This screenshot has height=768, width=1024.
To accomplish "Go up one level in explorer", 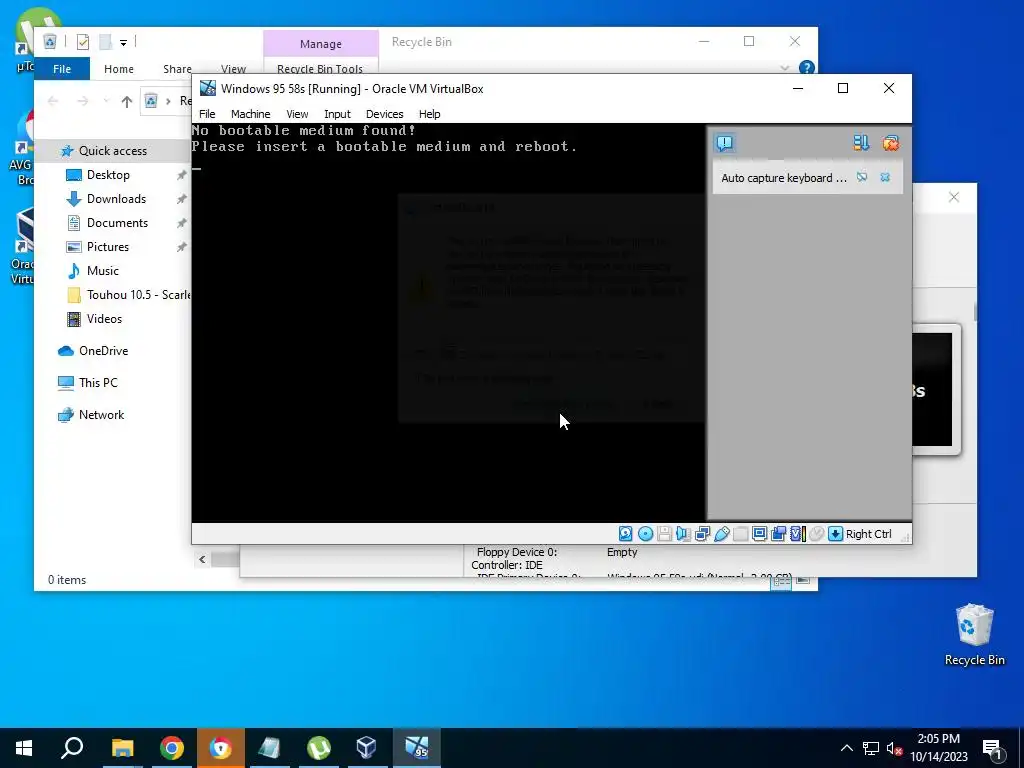I will coord(127,101).
